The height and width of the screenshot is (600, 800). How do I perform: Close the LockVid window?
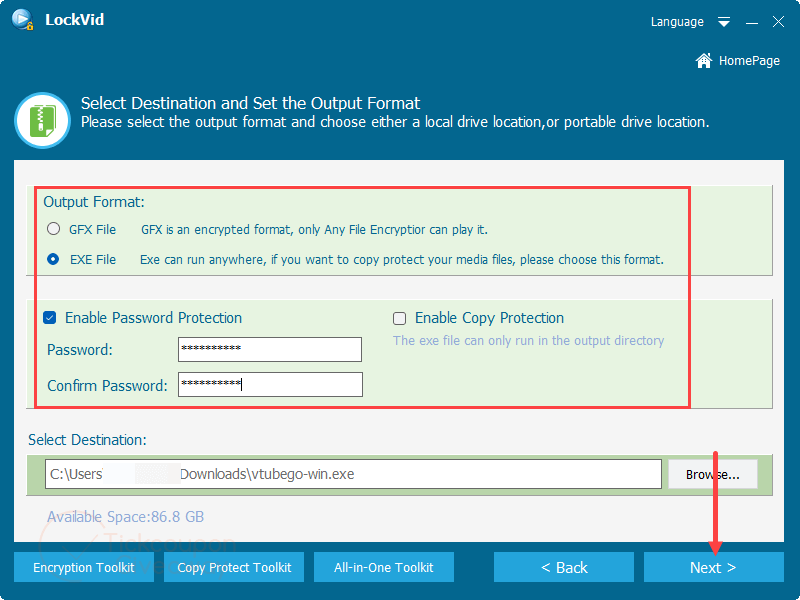(x=778, y=22)
